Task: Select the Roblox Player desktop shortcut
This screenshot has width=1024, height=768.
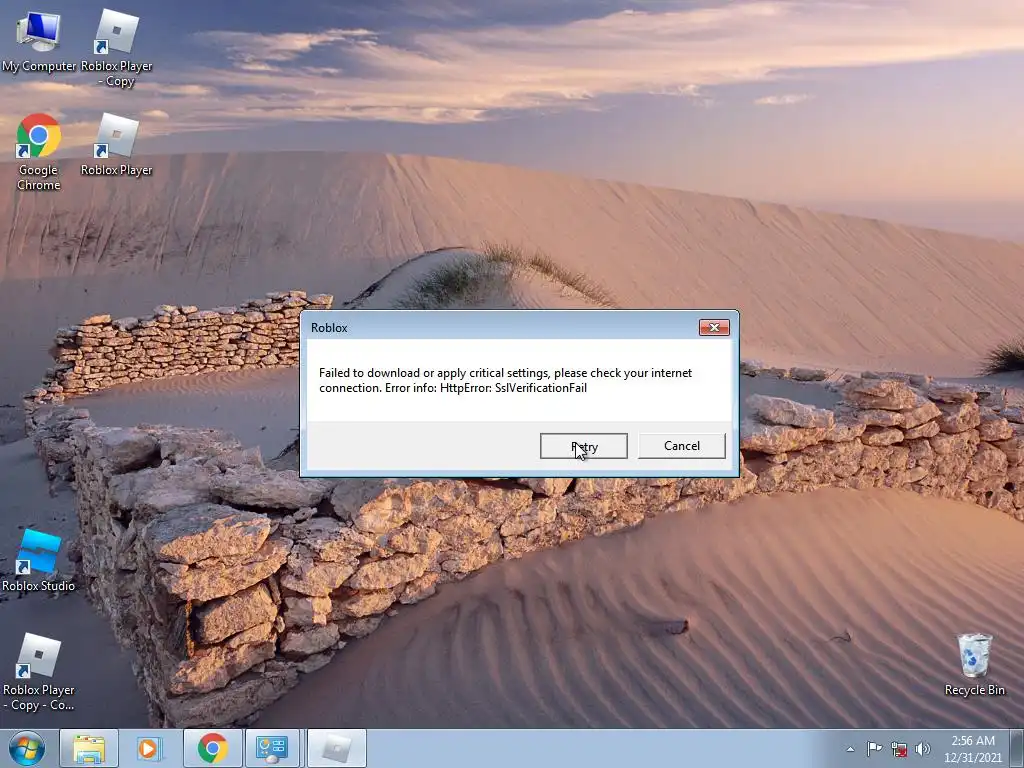Action: (x=116, y=144)
